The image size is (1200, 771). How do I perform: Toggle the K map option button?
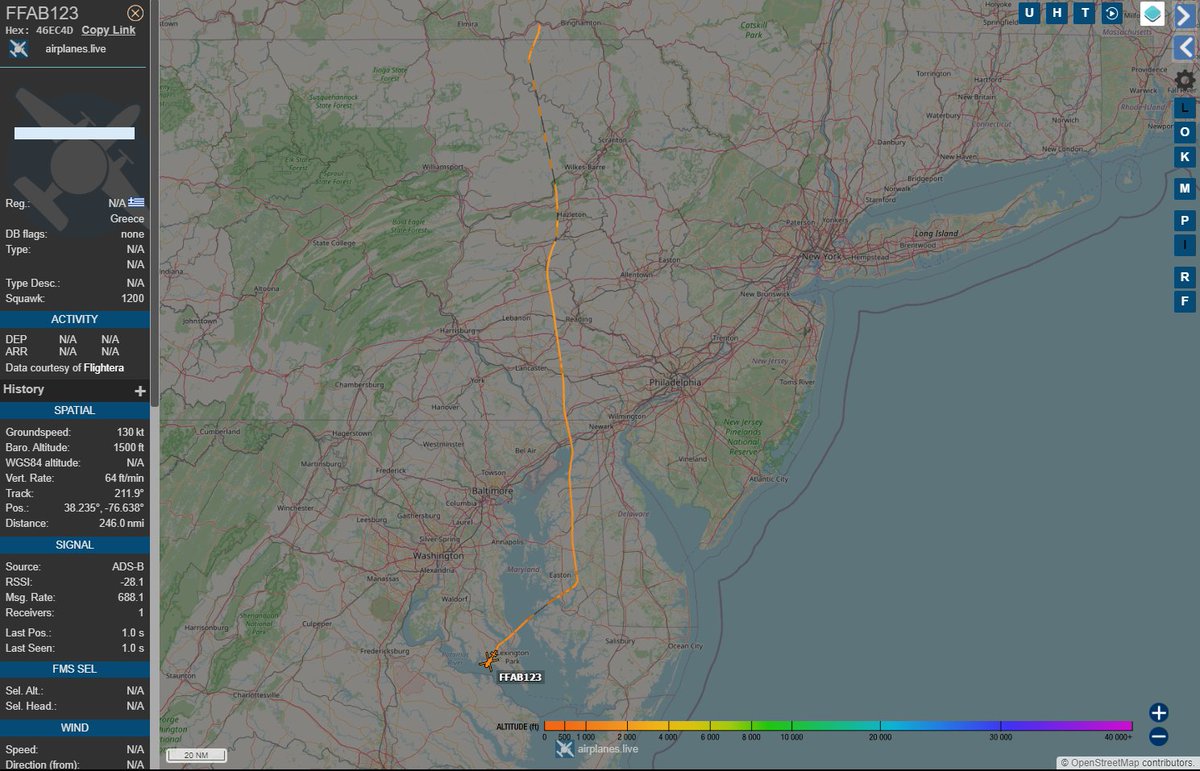coord(1185,157)
